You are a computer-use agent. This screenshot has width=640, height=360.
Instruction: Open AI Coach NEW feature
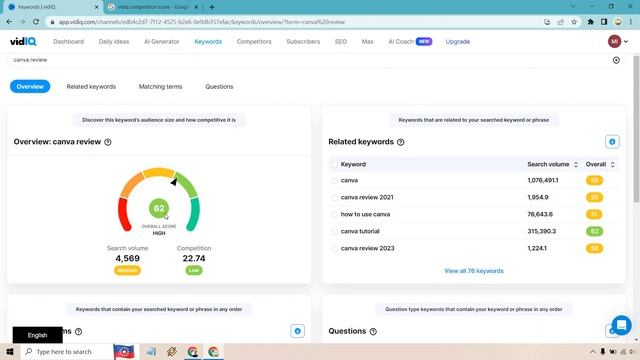click(x=410, y=42)
